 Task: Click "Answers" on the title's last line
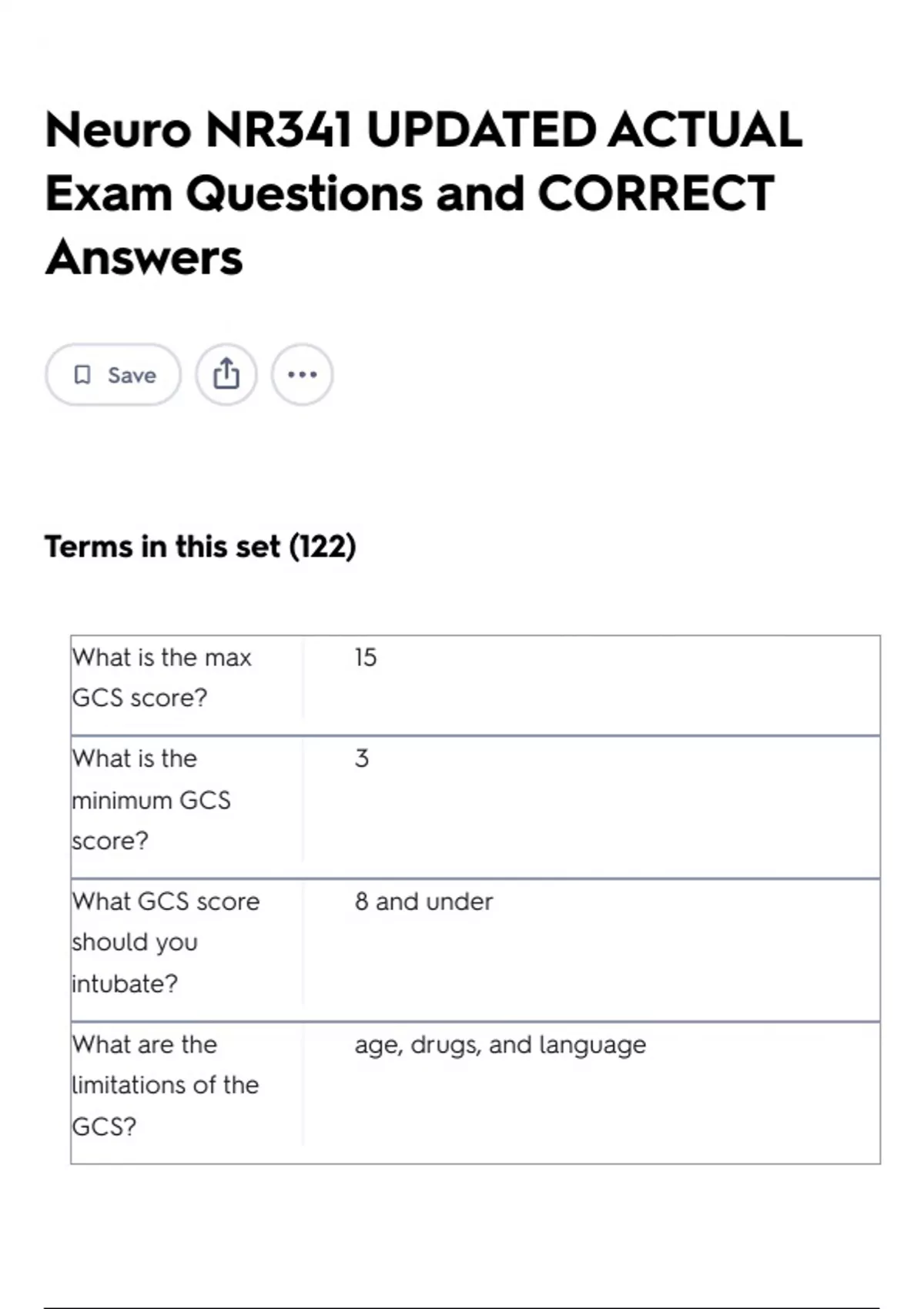(x=144, y=257)
